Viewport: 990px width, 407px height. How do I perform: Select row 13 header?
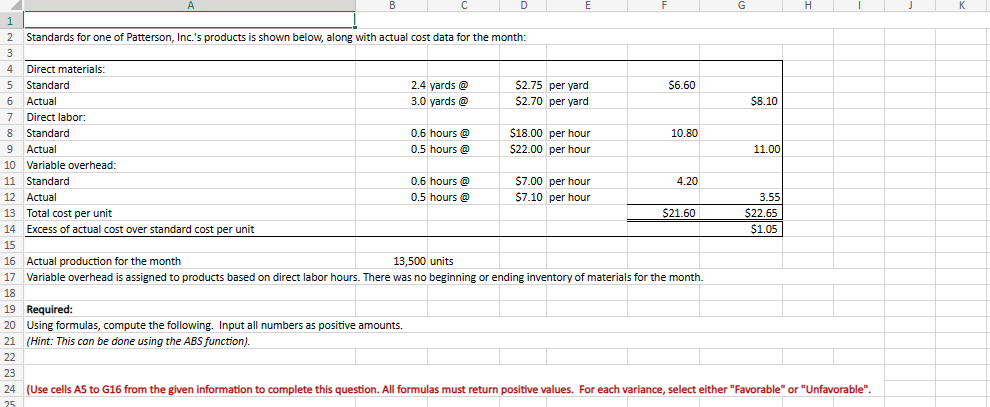click(x=11, y=213)
